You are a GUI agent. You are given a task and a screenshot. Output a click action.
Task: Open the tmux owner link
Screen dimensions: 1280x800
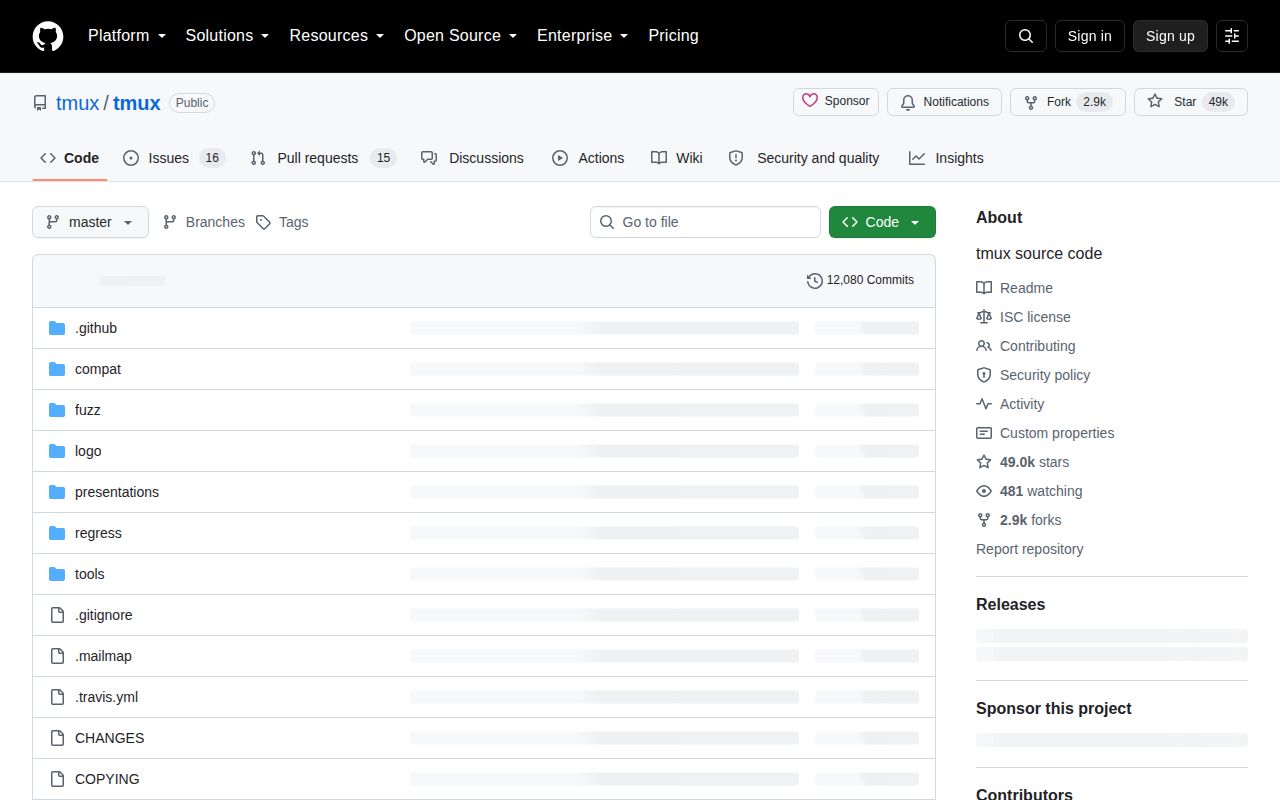[77, 103]
